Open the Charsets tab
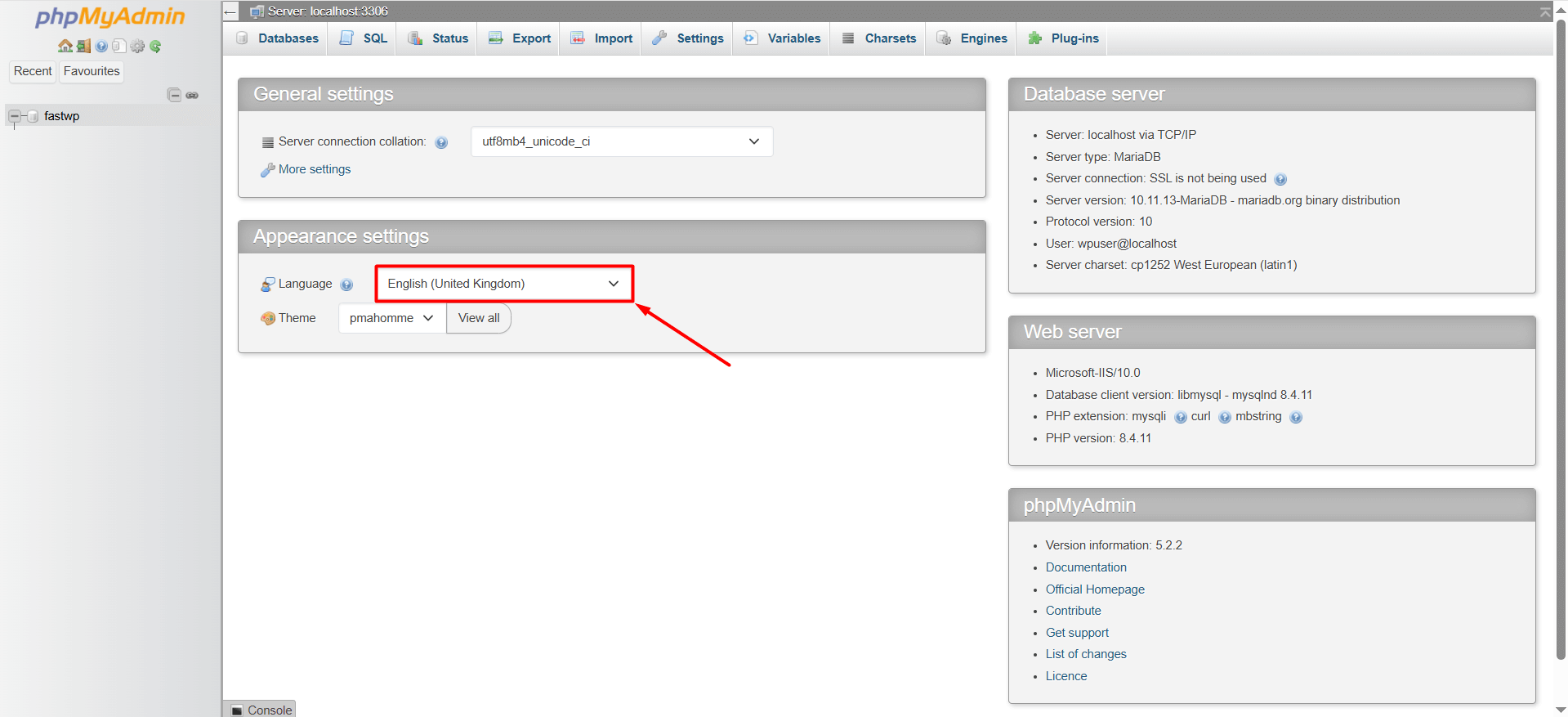Screen dimensions: 1568x717 pos(878,38)
